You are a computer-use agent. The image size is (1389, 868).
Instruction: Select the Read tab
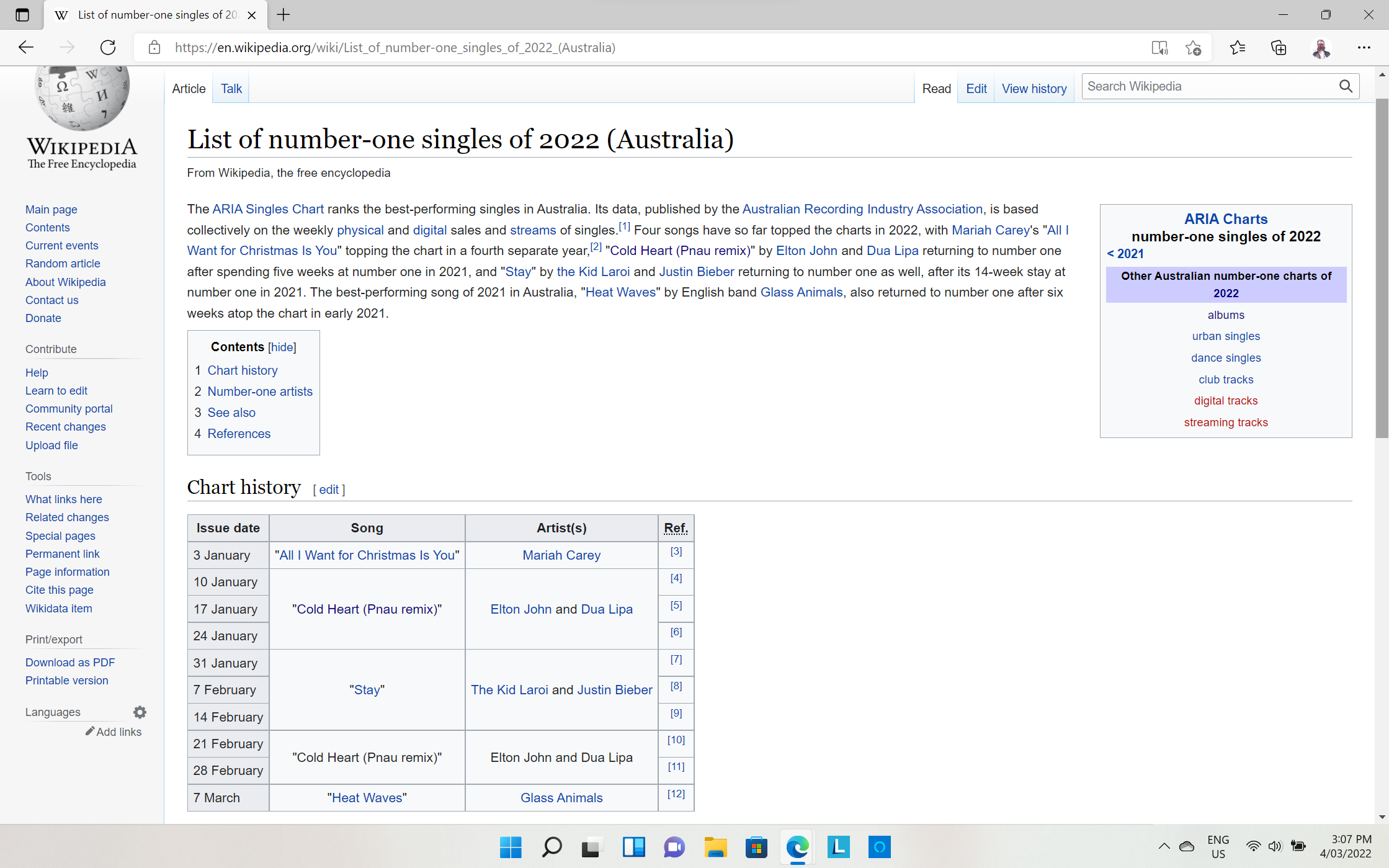pyautogui.click(x=937, y=89)
